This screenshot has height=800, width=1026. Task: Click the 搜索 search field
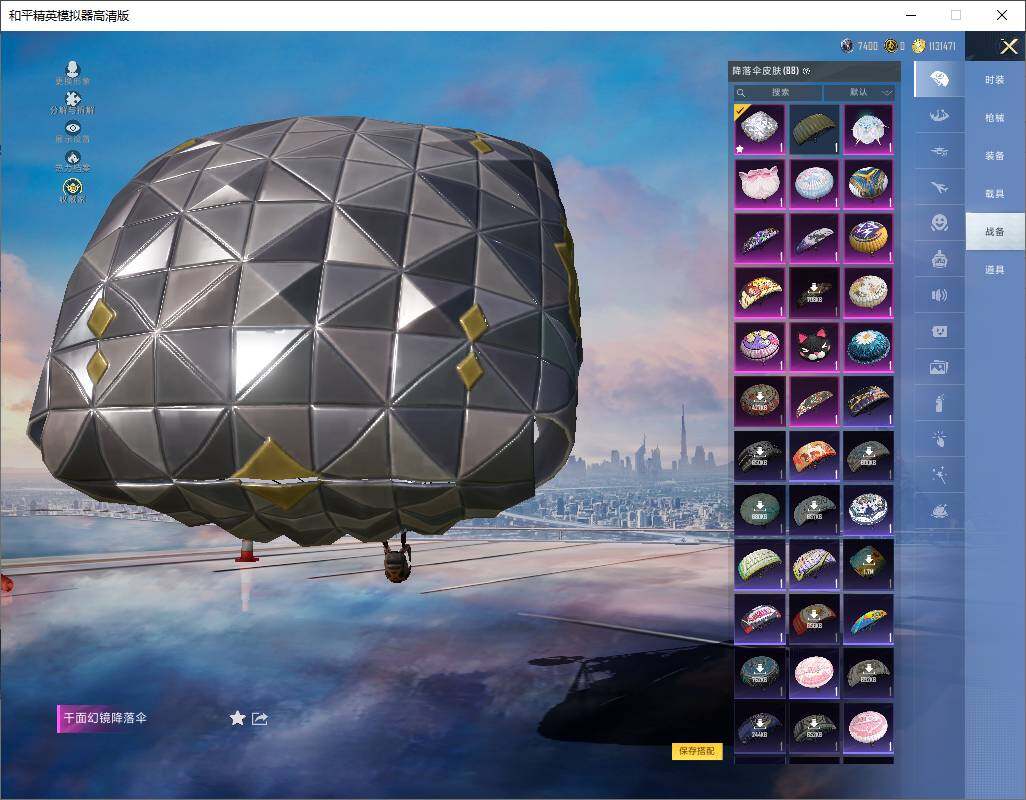pyautogui.click(x=777, y=92)
